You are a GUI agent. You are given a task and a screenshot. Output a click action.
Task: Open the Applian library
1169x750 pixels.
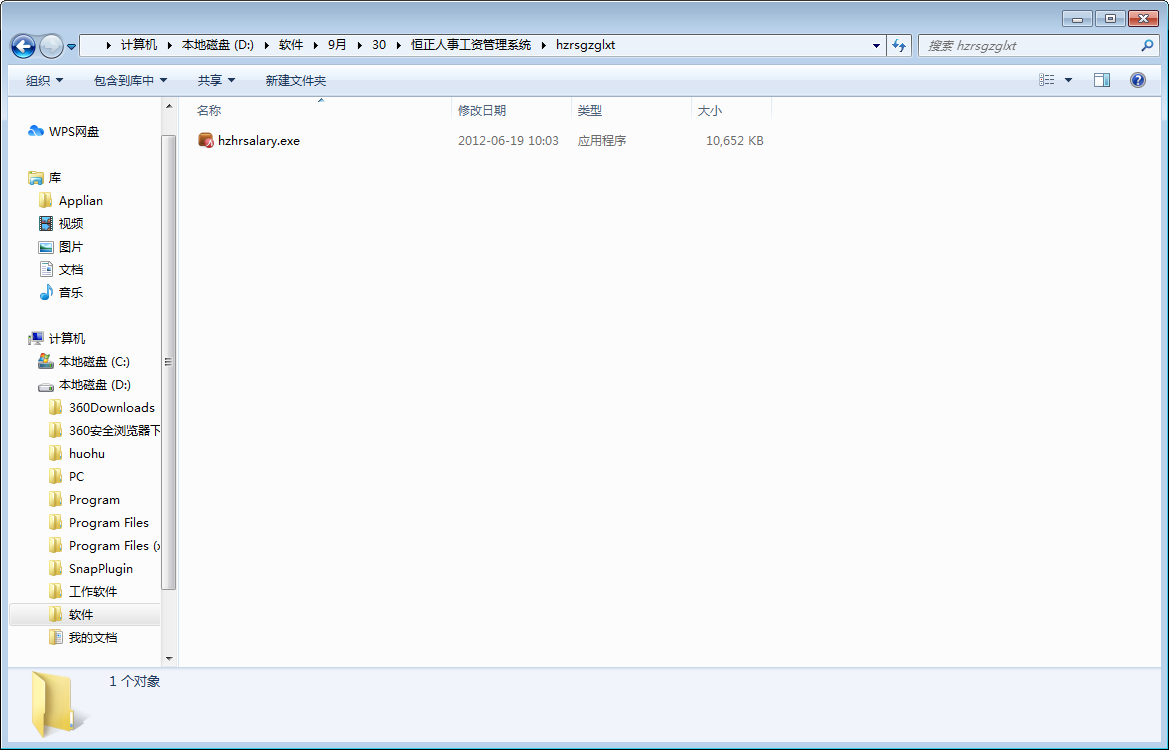[71, 201]
